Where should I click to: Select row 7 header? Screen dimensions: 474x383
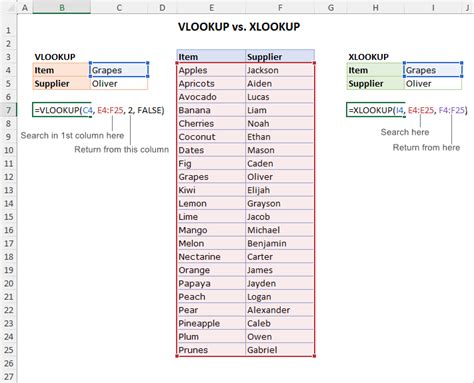tap(8, 110)
